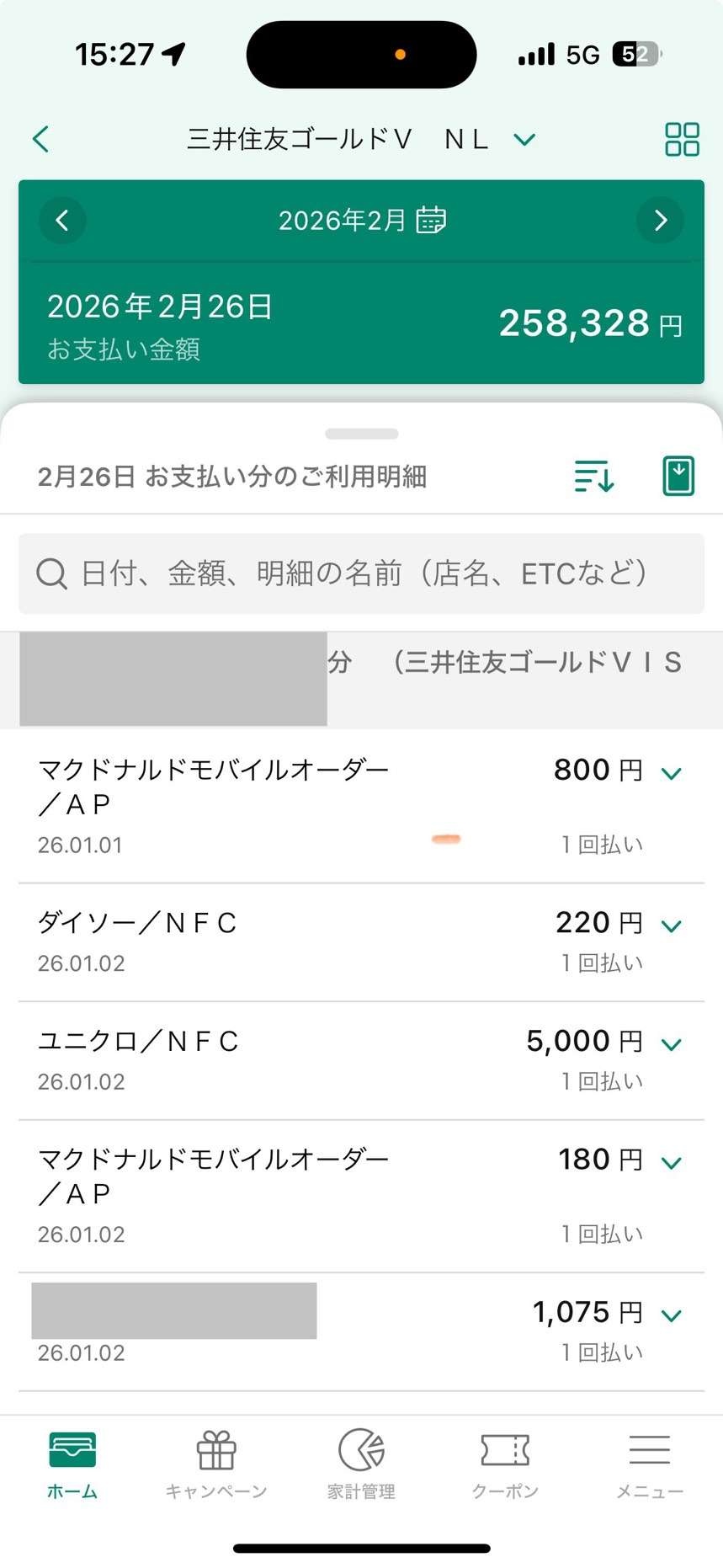This screenshot has height=1568, width=723.
Task: Open the calendar icon beside 2026年2月
Action: (x=431, y=220)
